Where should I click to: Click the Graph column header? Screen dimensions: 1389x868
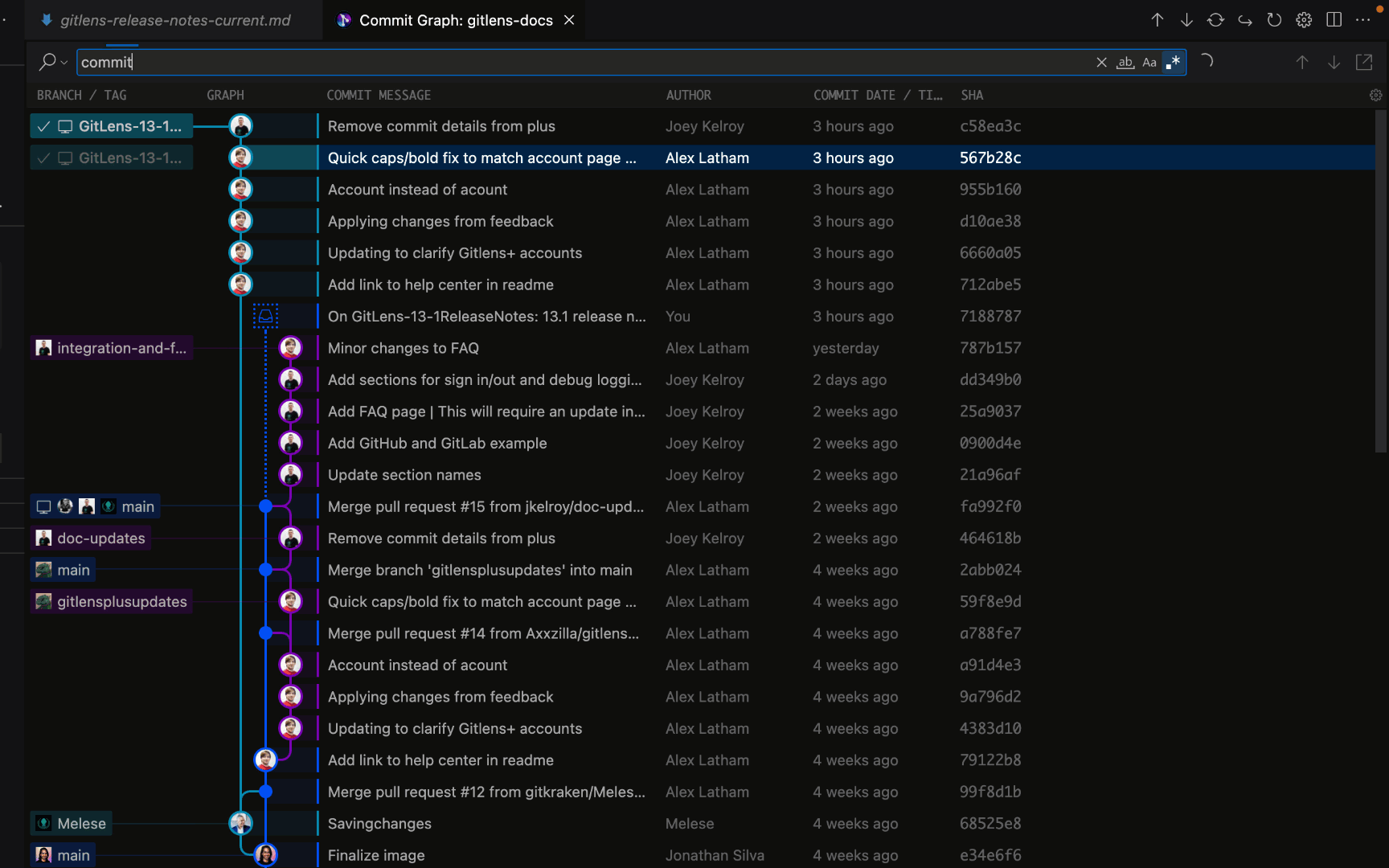(x=225, y=95)
